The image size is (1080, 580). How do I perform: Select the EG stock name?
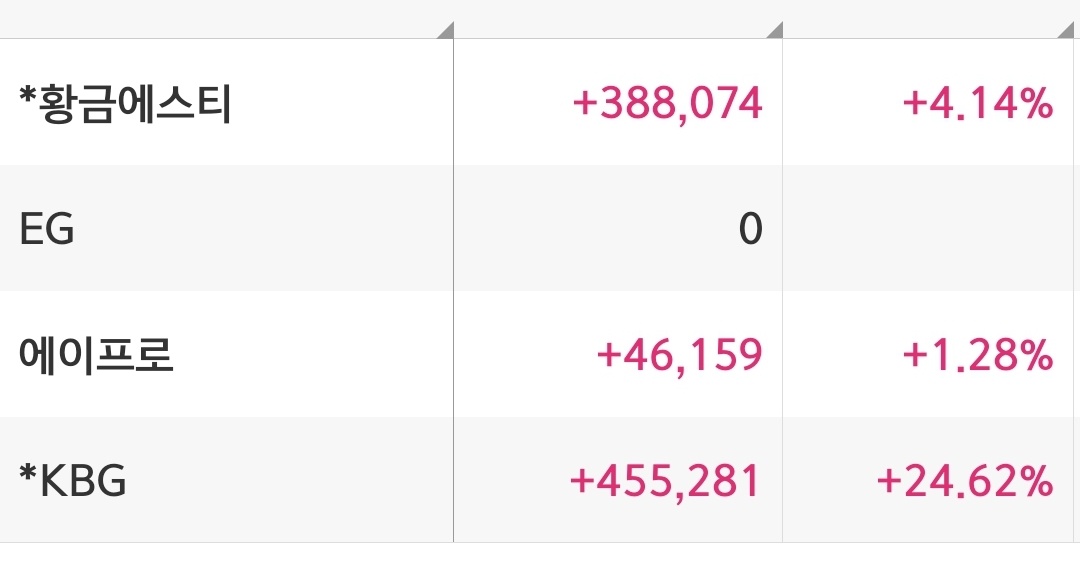click(46, 229)
